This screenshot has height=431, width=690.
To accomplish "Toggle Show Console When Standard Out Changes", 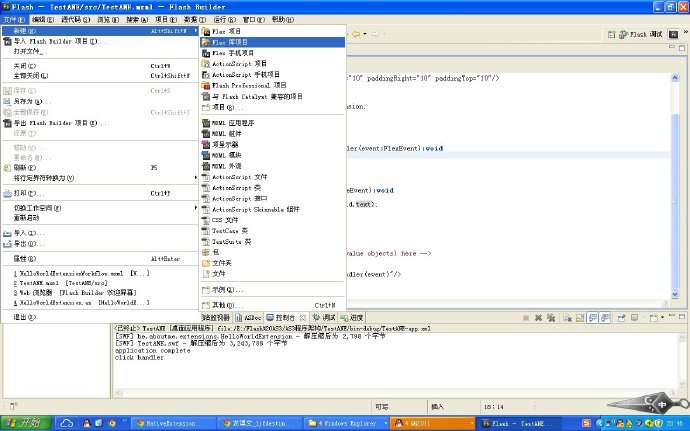I will 593,317.
